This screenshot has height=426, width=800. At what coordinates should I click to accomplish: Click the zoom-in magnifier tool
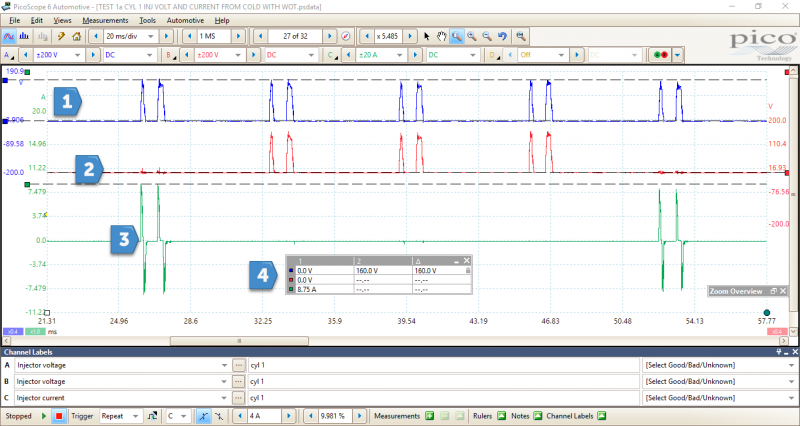pyautogui.click(x=471, y=36)
